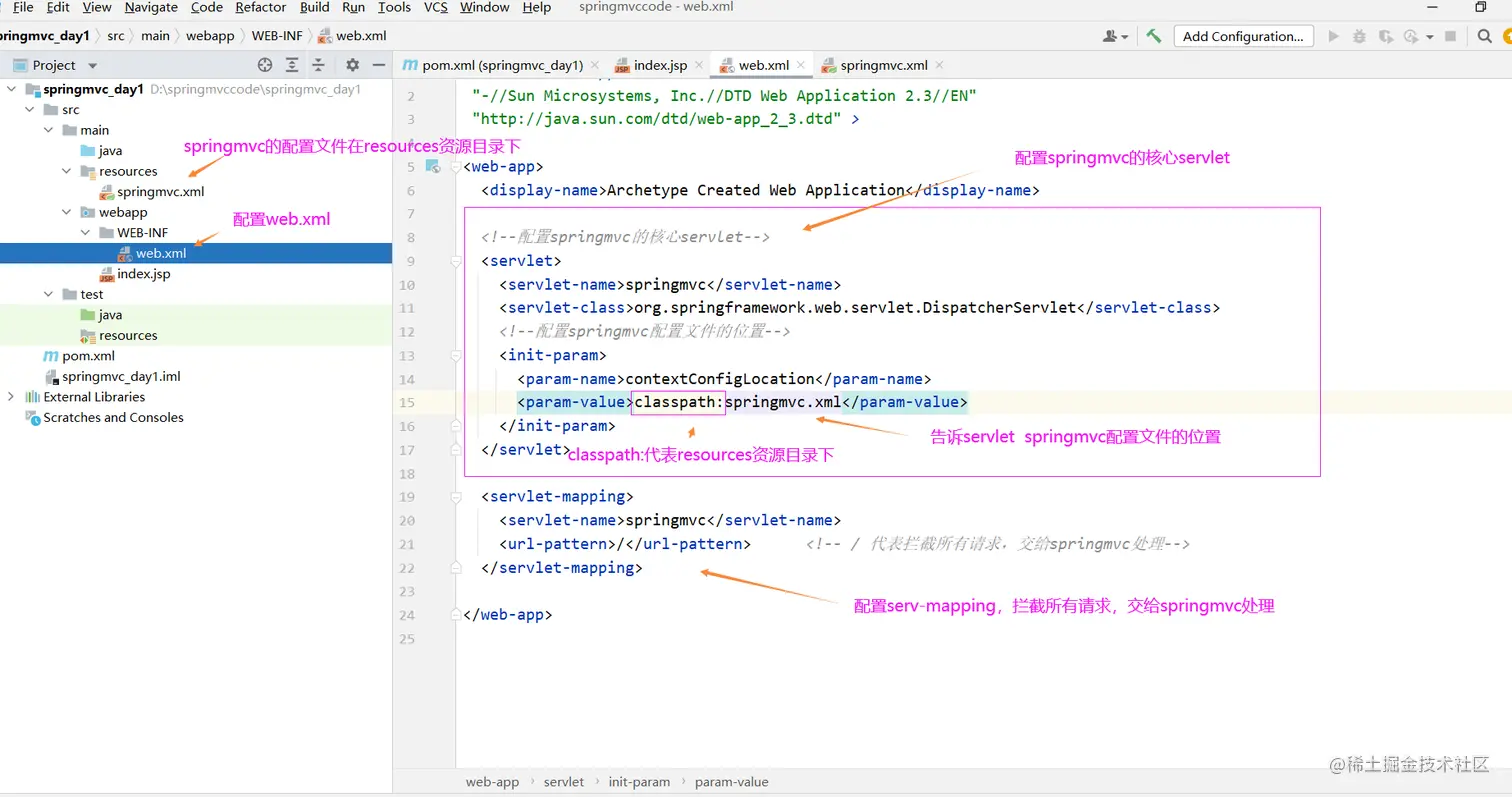This screenshot has width=1512, height=797.
Task: Expand External Libraries node
Action: click(x=11, y=397)
